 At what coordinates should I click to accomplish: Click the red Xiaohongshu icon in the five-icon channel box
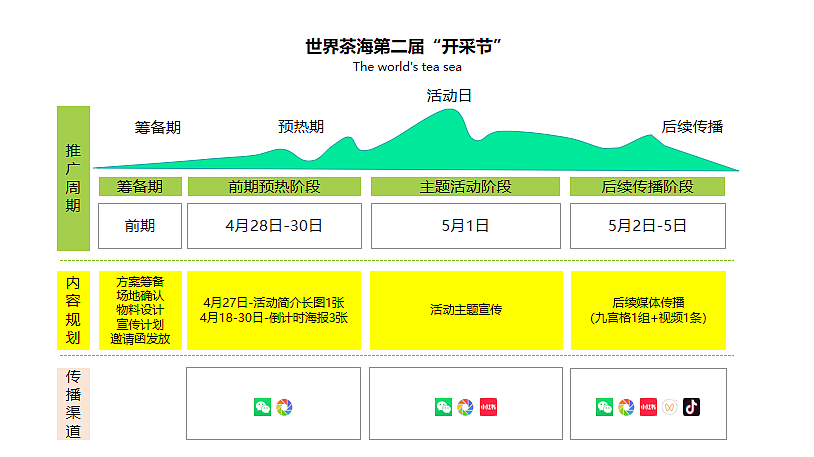click(x=648, y=407)
